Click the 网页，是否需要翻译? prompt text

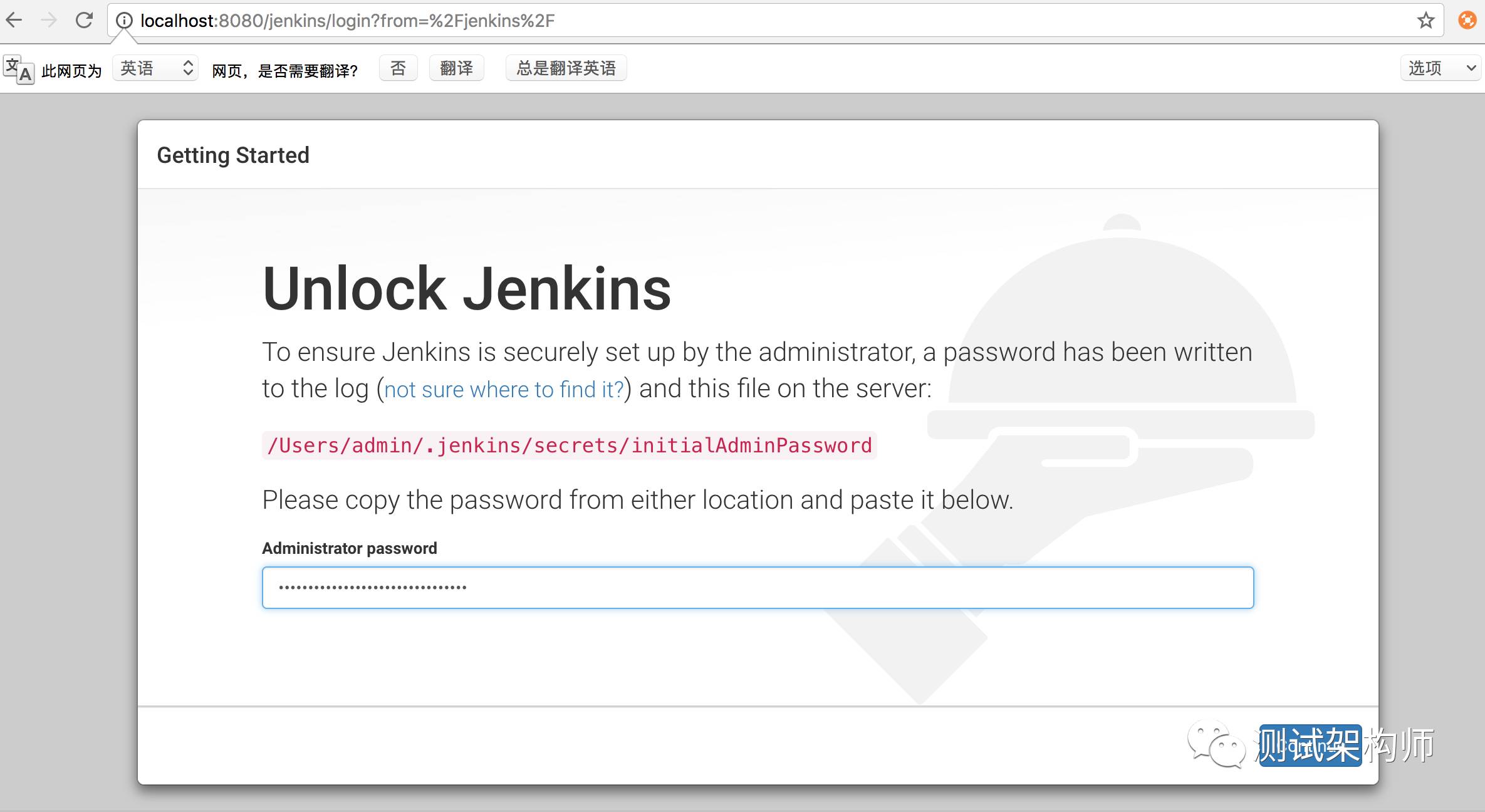(285, 71)
